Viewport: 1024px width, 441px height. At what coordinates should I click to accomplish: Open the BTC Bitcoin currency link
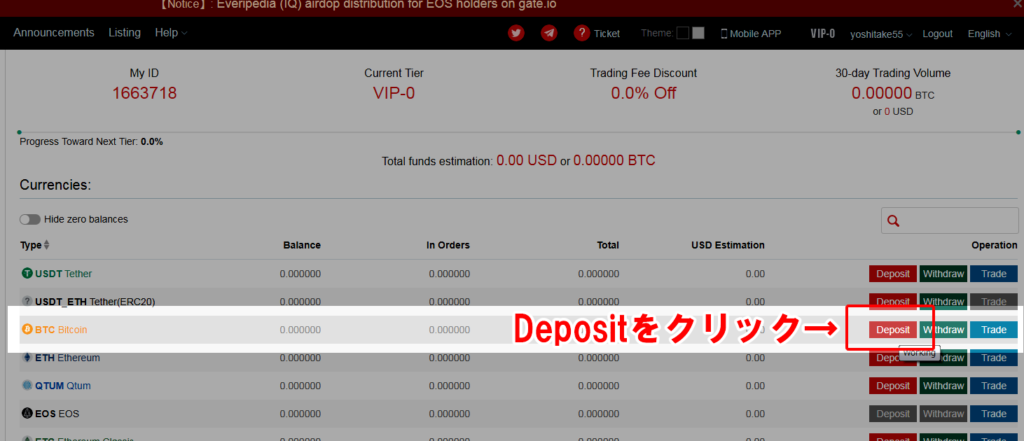tap(61, 330)
